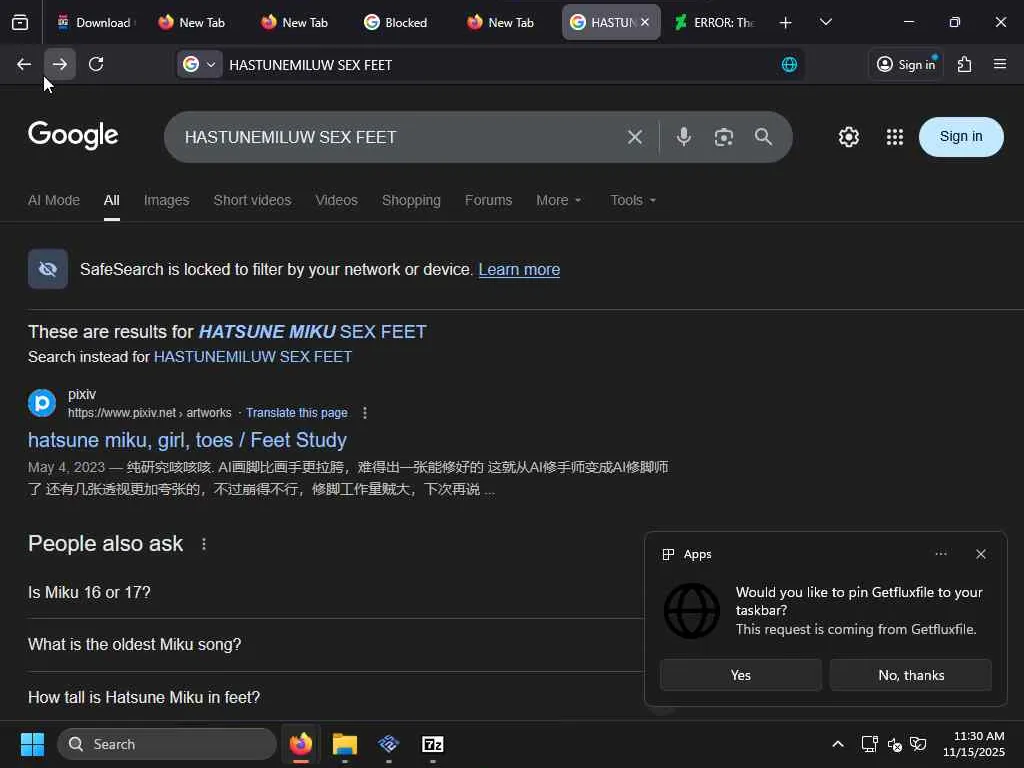The height and width of the screenshot is (768, 1024).
Task: Click the browser Sign in account button
Action: point(906,64)
